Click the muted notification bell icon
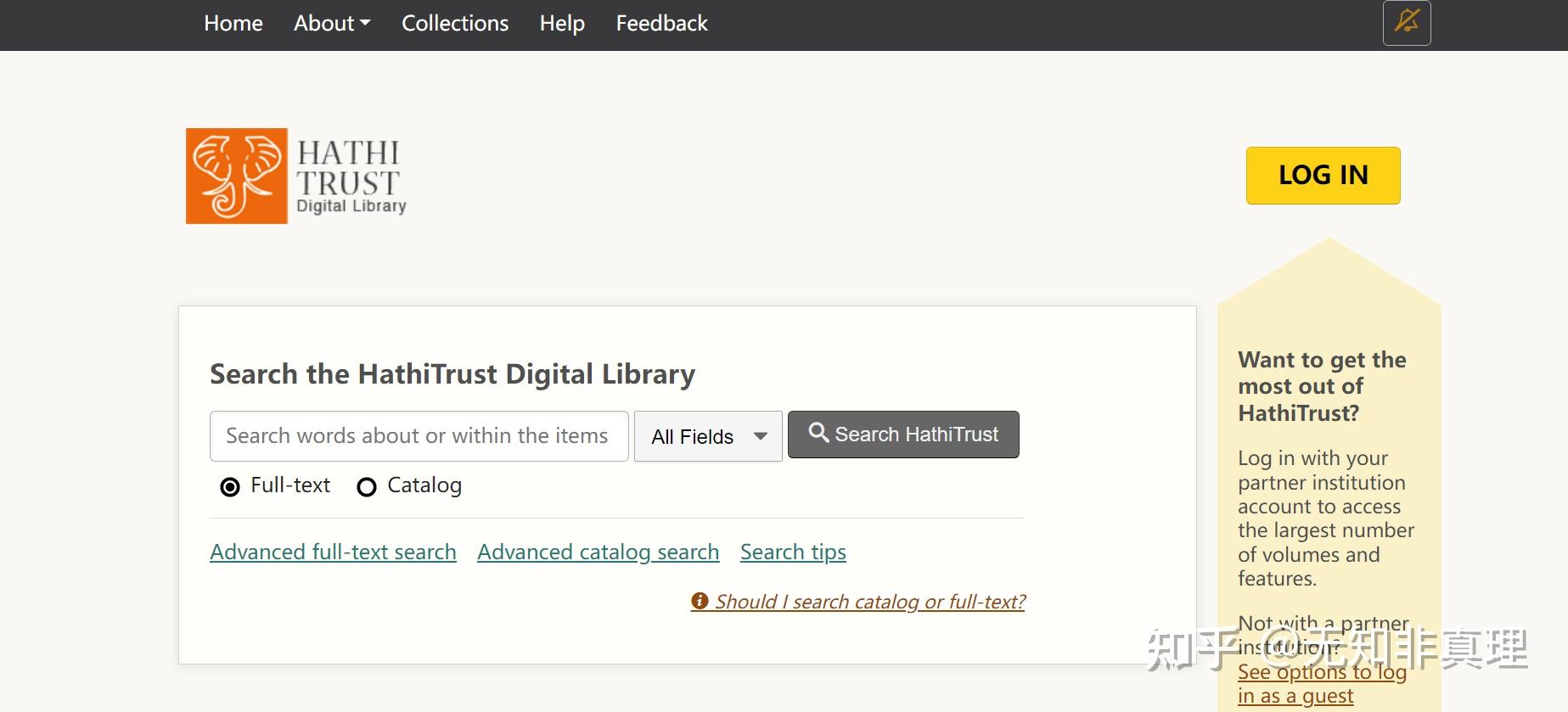Viewport: 1568px width, 712px height. coord(1407,22)
